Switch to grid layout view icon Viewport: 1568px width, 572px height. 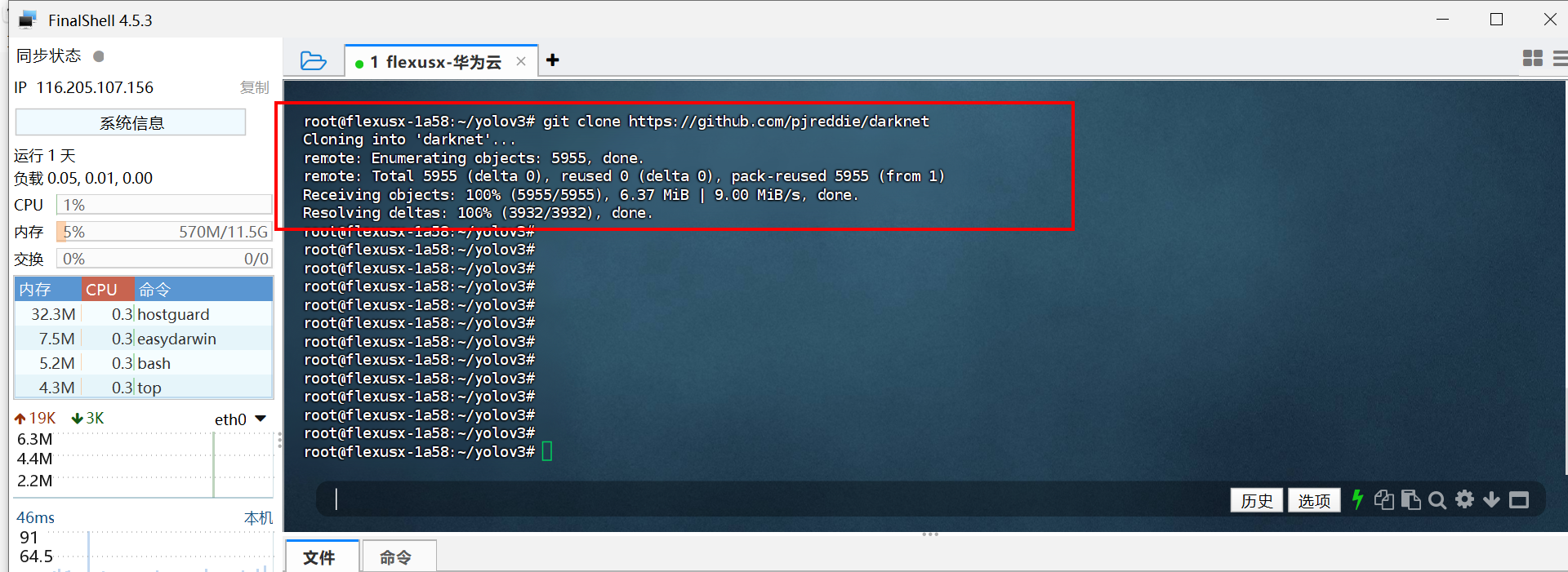1532,58
